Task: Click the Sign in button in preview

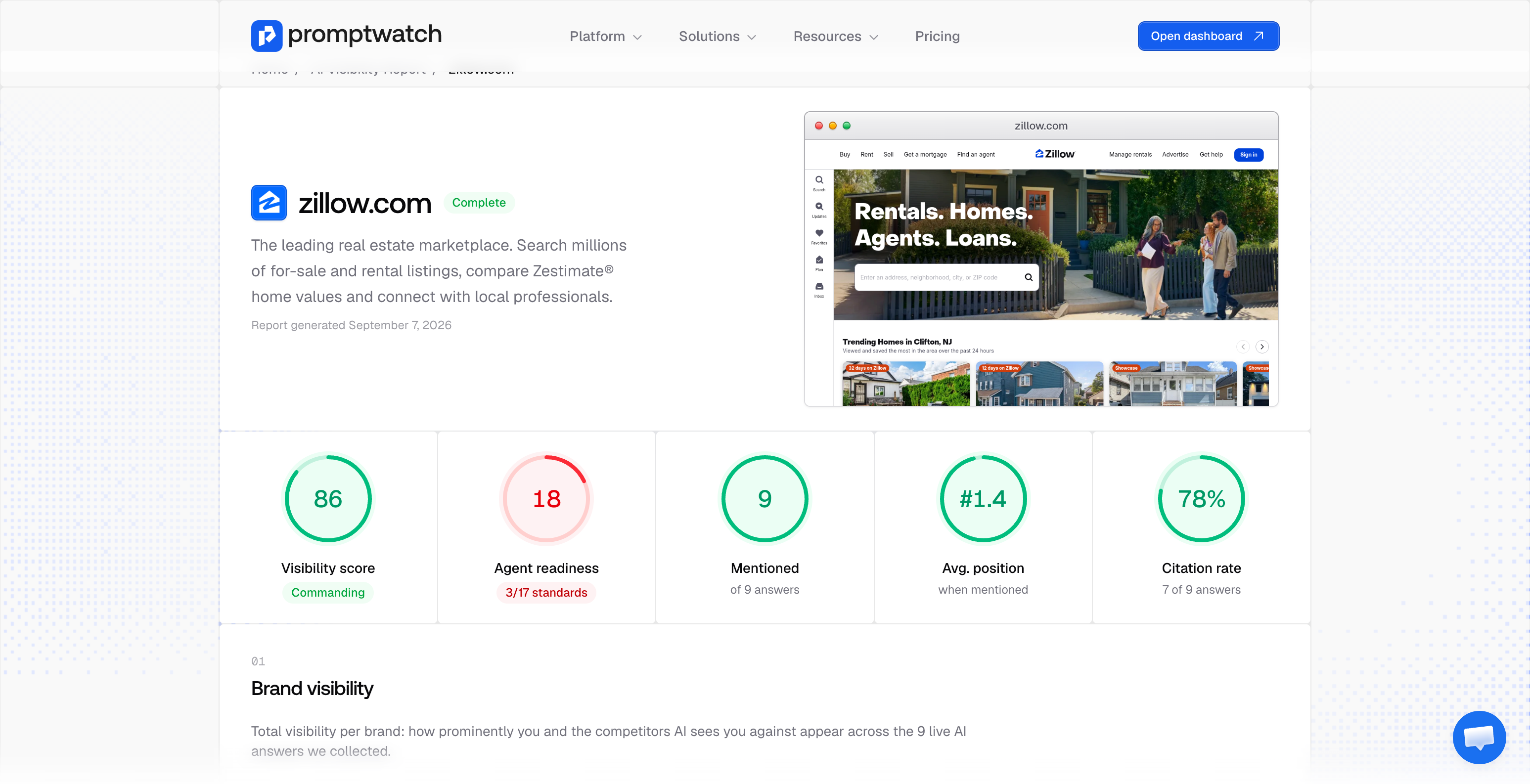Action: click(1249, 154)
